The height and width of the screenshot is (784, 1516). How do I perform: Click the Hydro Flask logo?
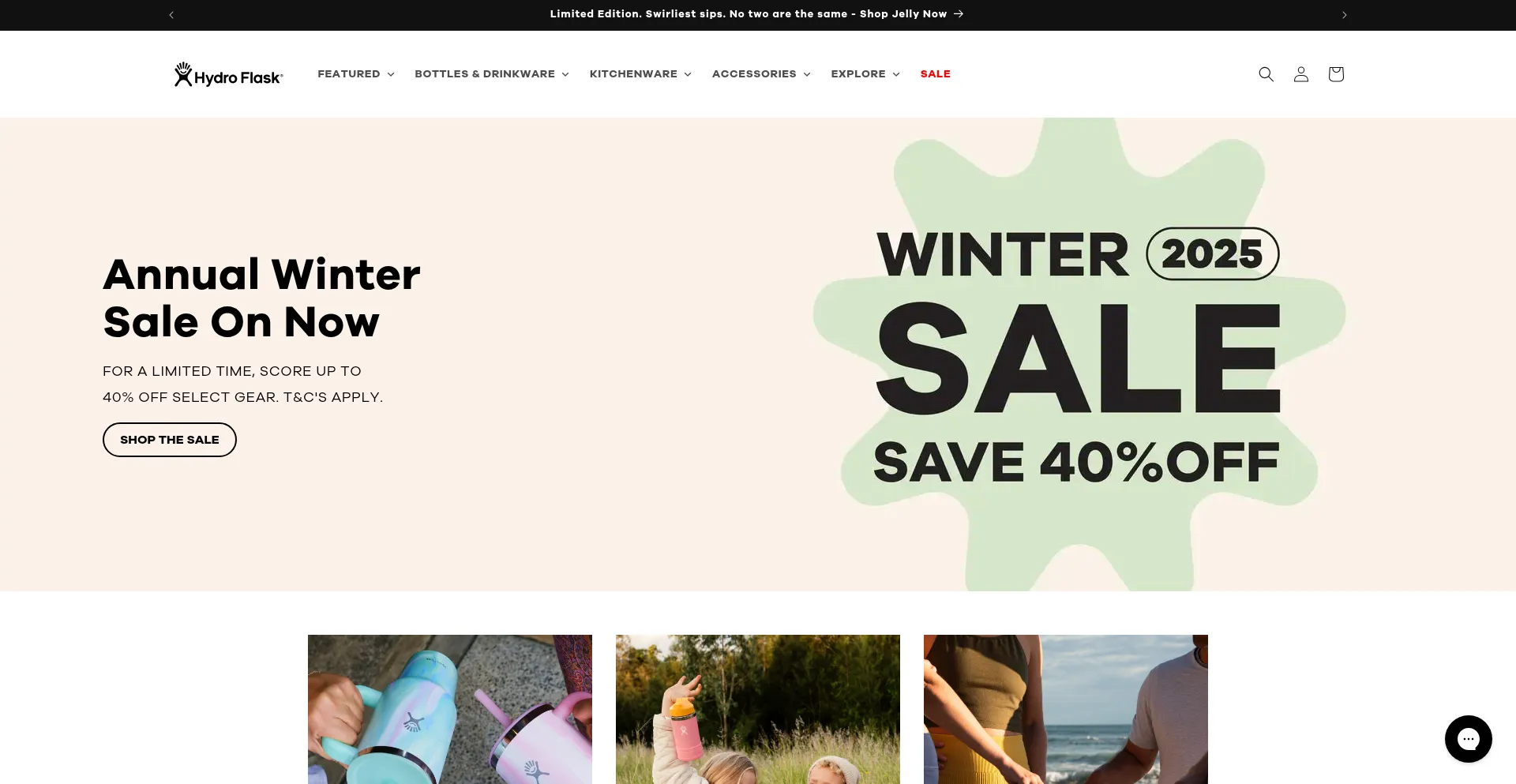(228, 74)
